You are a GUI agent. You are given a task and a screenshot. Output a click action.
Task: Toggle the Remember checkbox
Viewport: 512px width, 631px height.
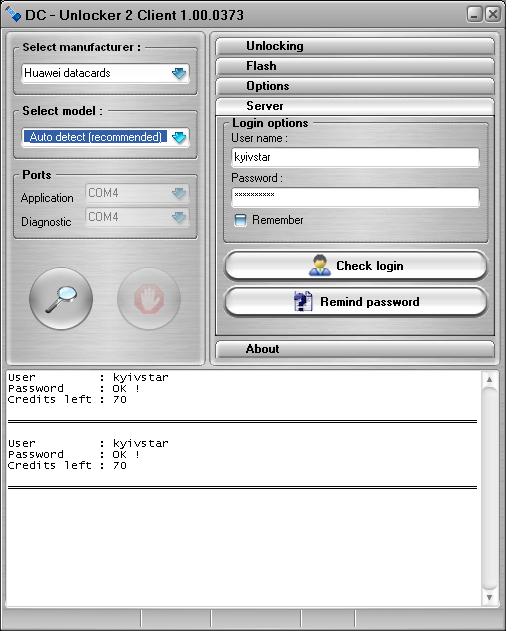click(240, 220)
